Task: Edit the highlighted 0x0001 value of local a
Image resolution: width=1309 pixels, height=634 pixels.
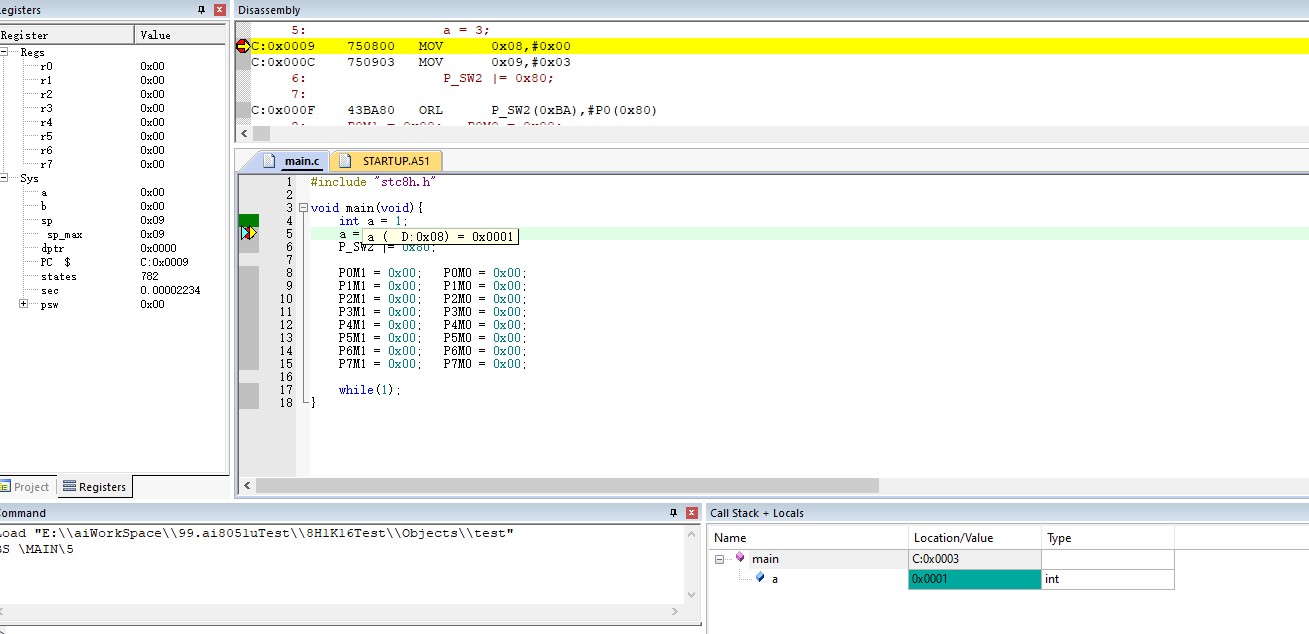Action: coord(974,579)
